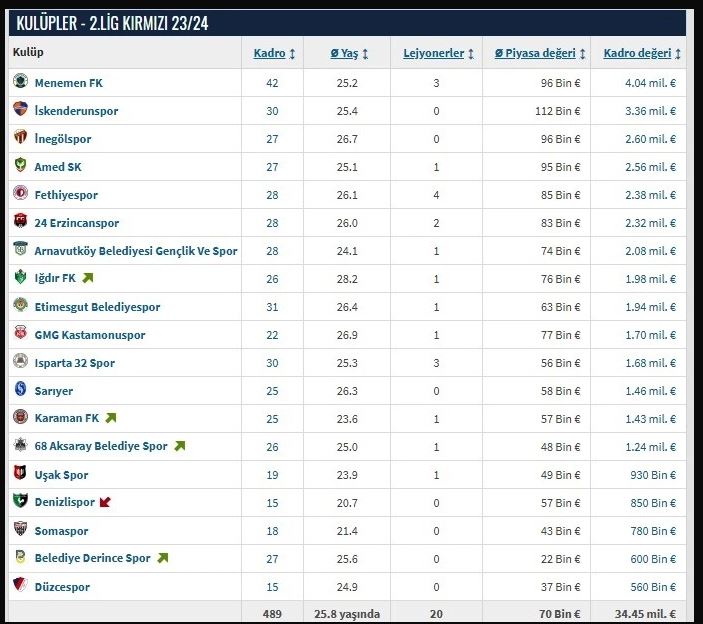Click the Belediye Derince Spor crest
This screenshot has width=703, height=624.
pyautogui.click(x=20, y=557)
